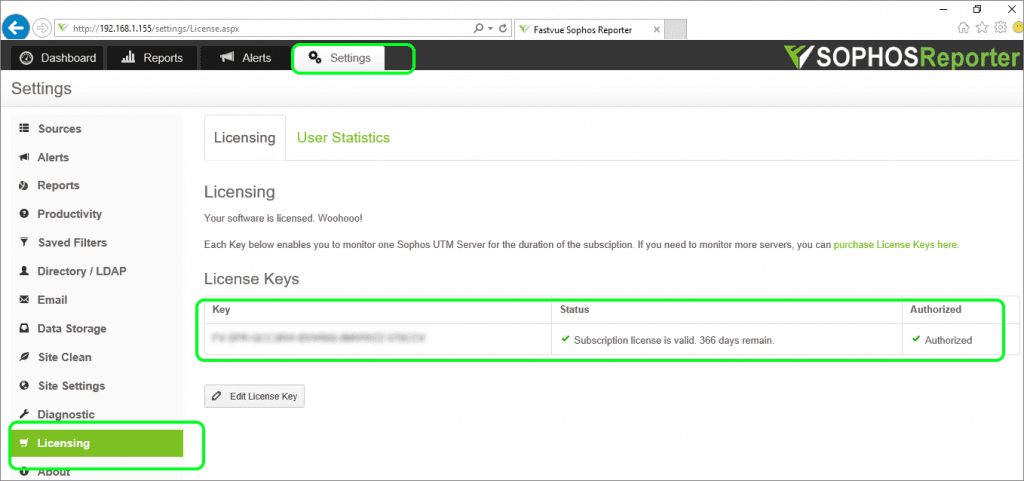Open address bar dropdown arrow

[x=490, y=29]
